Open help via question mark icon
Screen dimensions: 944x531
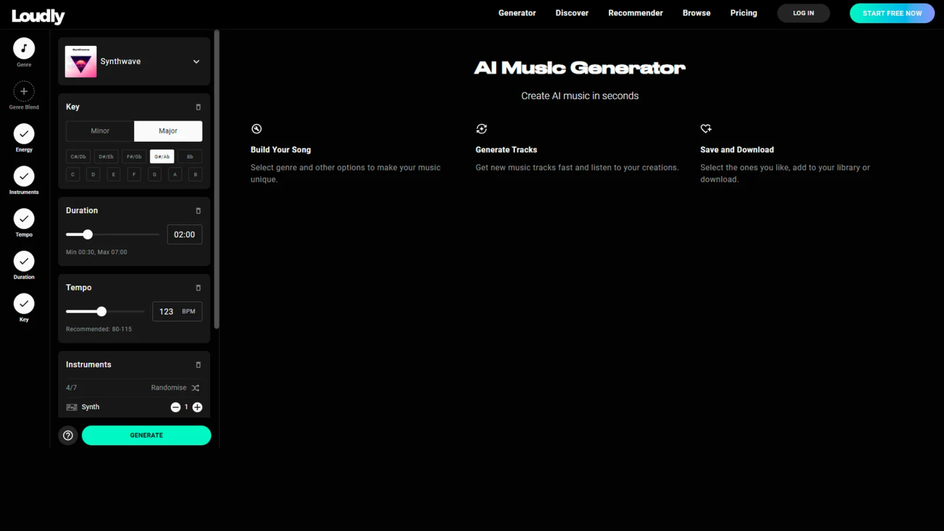point(68,435)
